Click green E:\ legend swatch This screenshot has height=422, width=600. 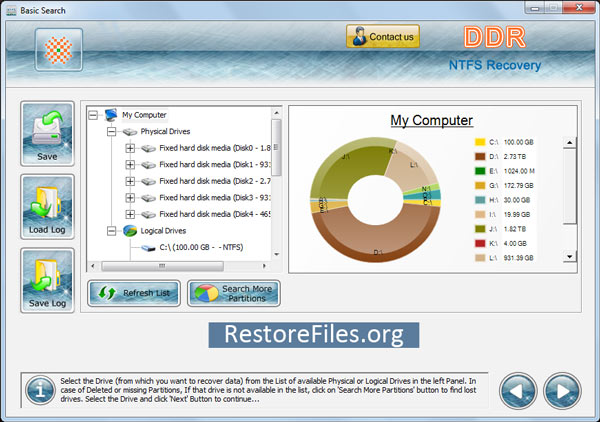pyautogui.click(x=480, y=171)
